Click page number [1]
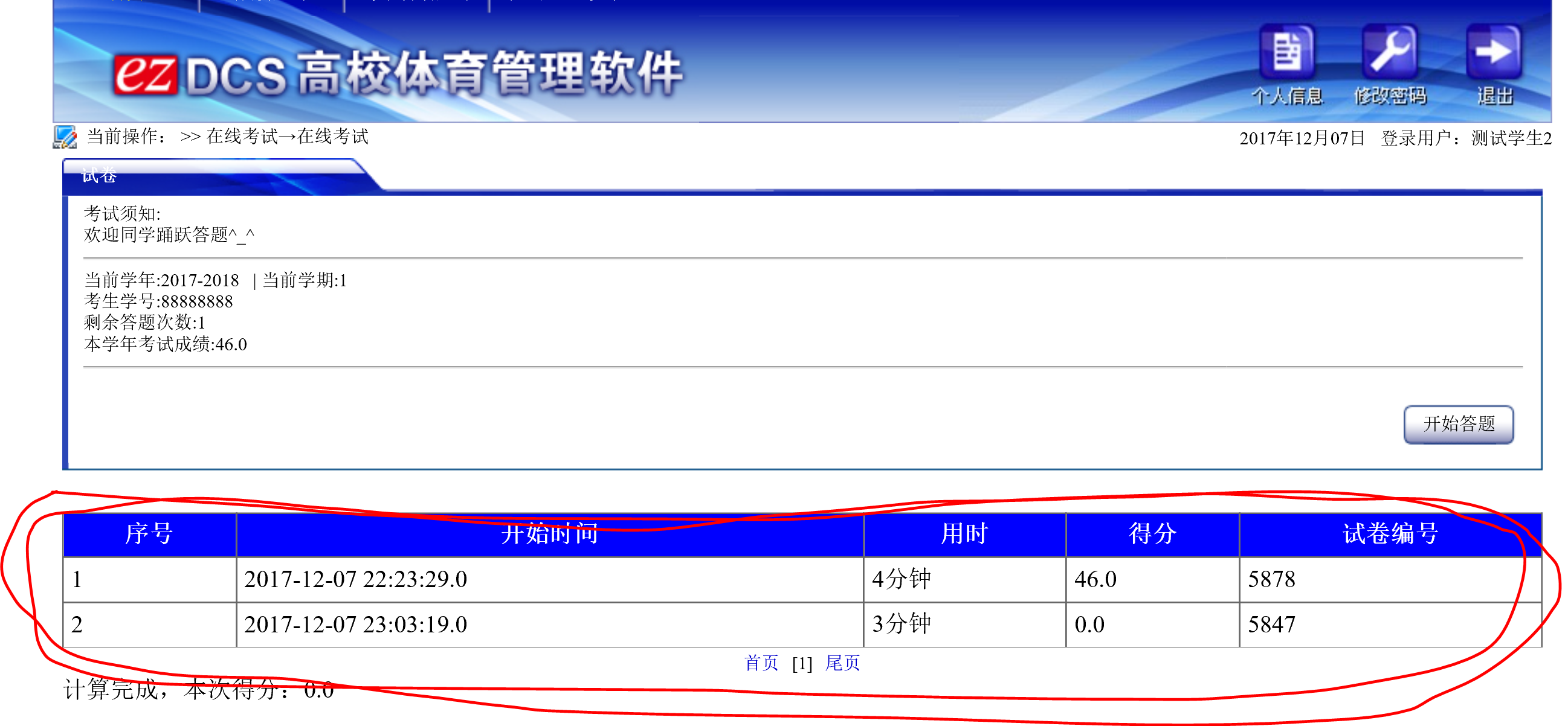 (x=802, y=663)
